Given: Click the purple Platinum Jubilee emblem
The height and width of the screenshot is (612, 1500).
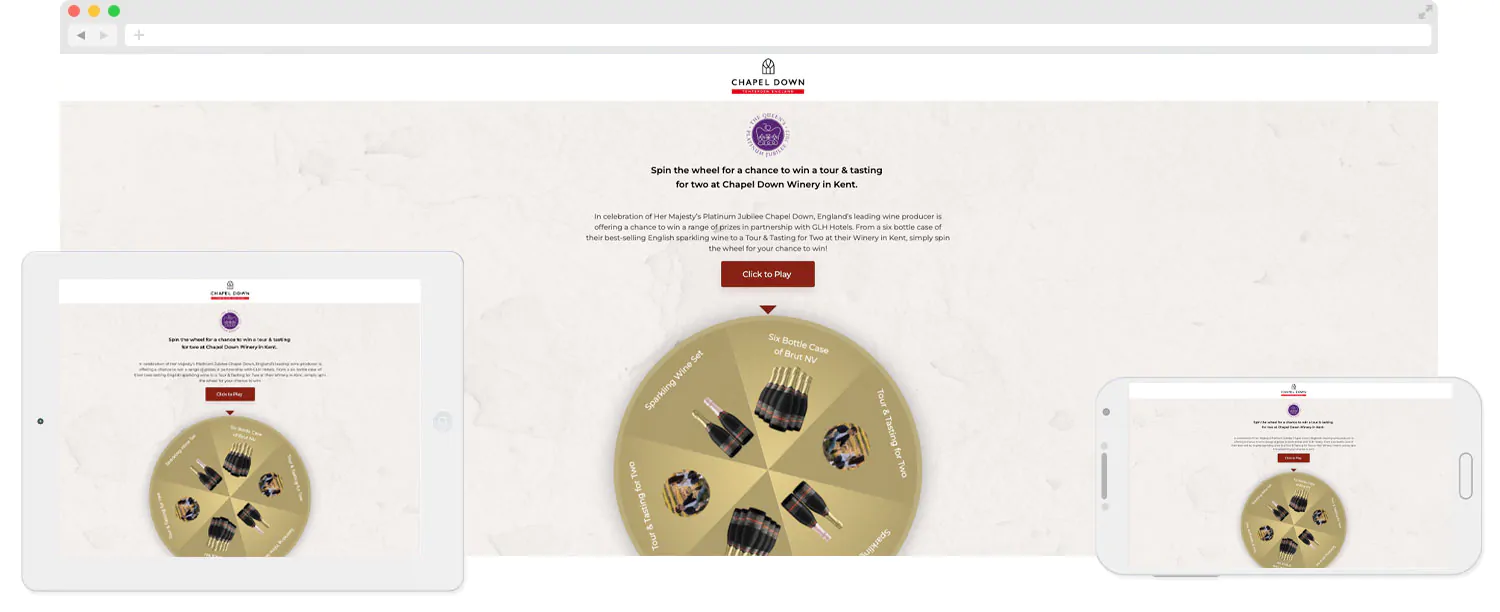Looking at the screenshot, I should [768, 135].
